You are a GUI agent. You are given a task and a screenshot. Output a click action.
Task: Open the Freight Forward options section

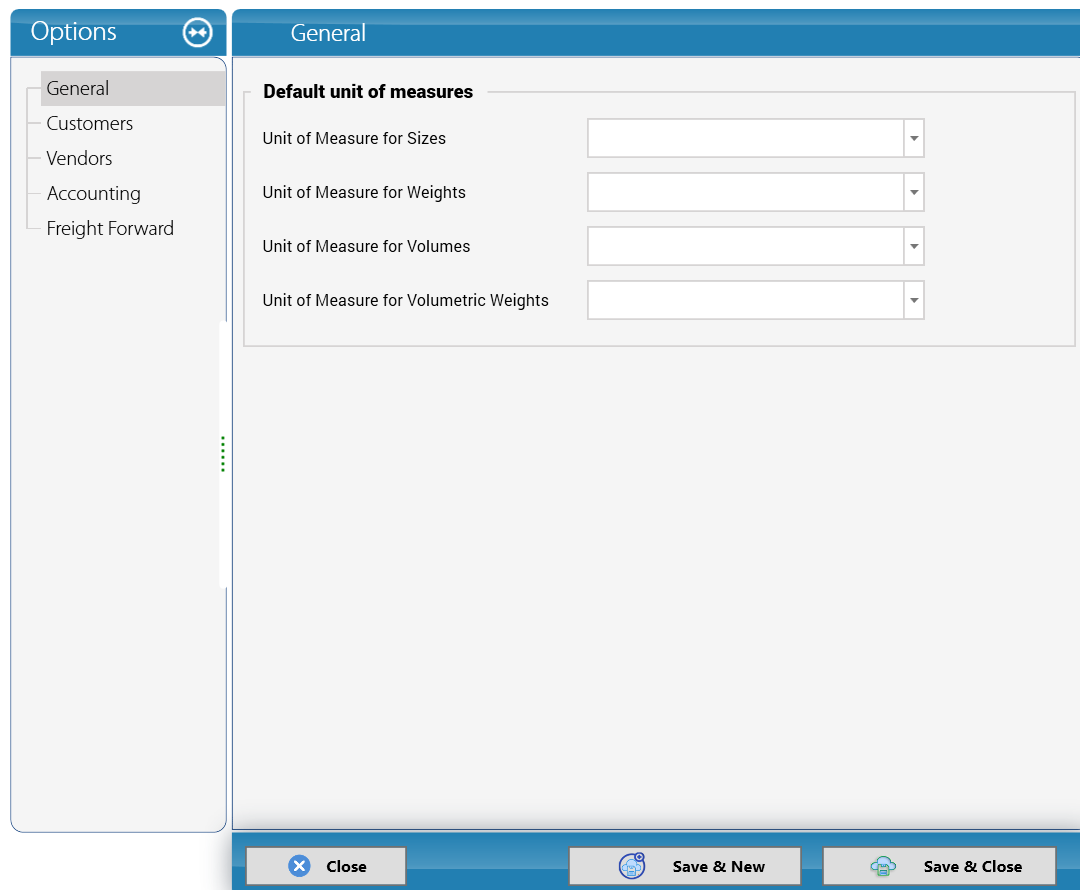[x=110, y=229]
